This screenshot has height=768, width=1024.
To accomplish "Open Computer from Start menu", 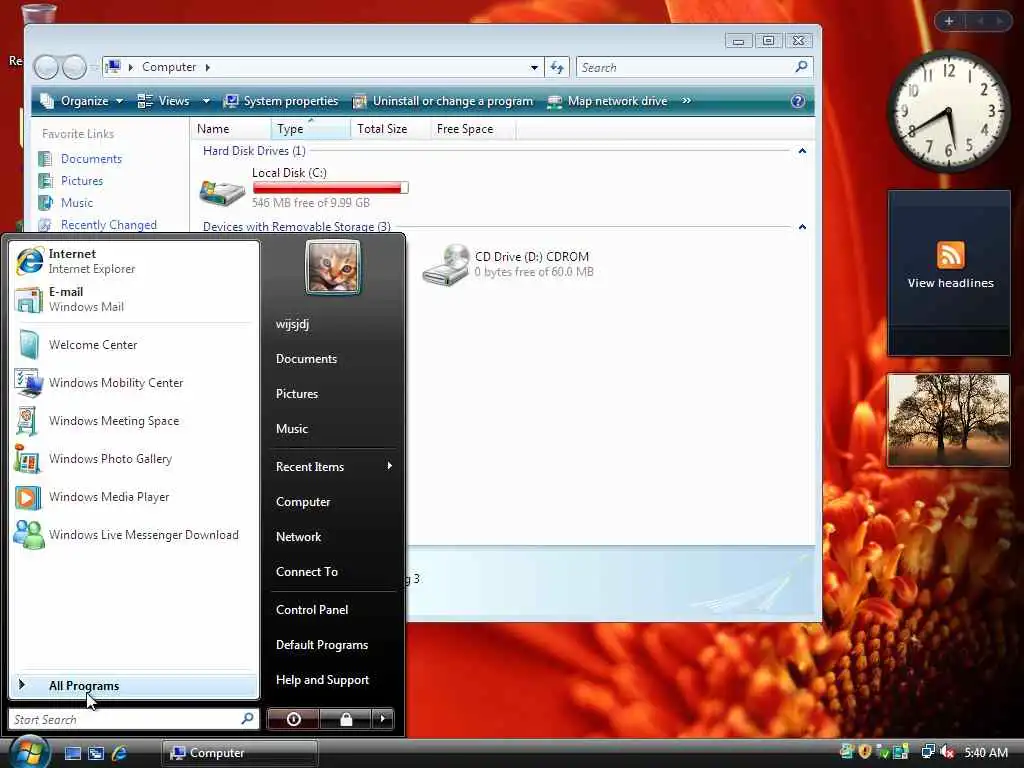I will pos(303,502).
